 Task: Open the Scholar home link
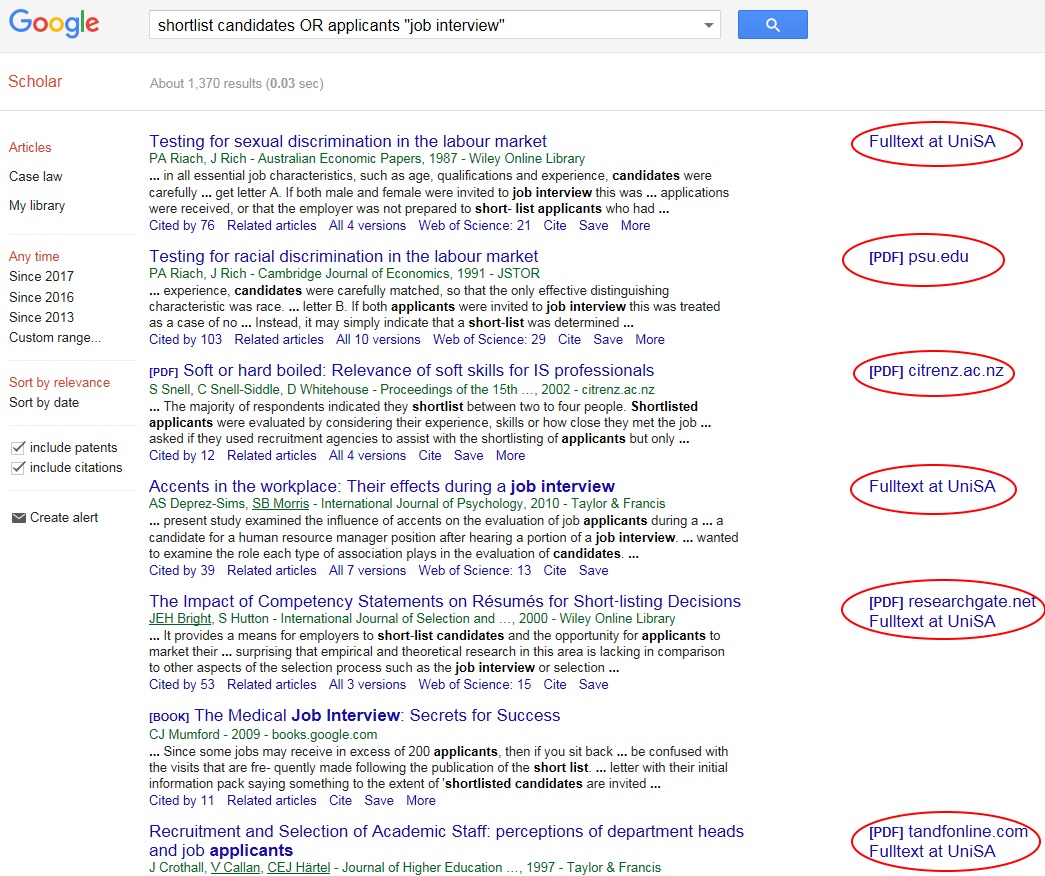point(35,81)
